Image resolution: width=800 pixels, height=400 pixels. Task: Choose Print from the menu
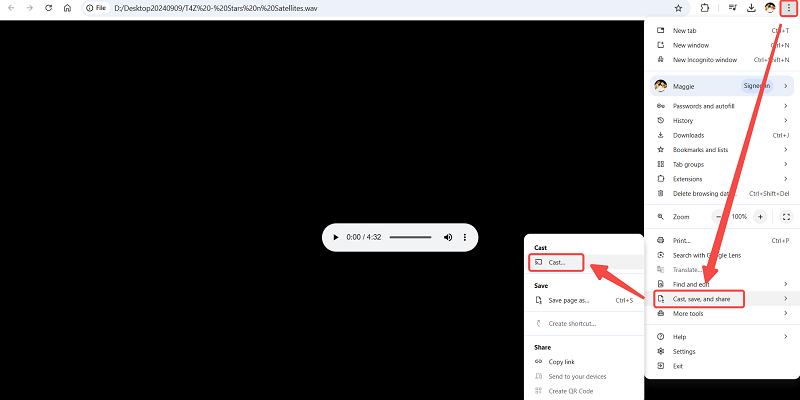click(x=722, y=240)
